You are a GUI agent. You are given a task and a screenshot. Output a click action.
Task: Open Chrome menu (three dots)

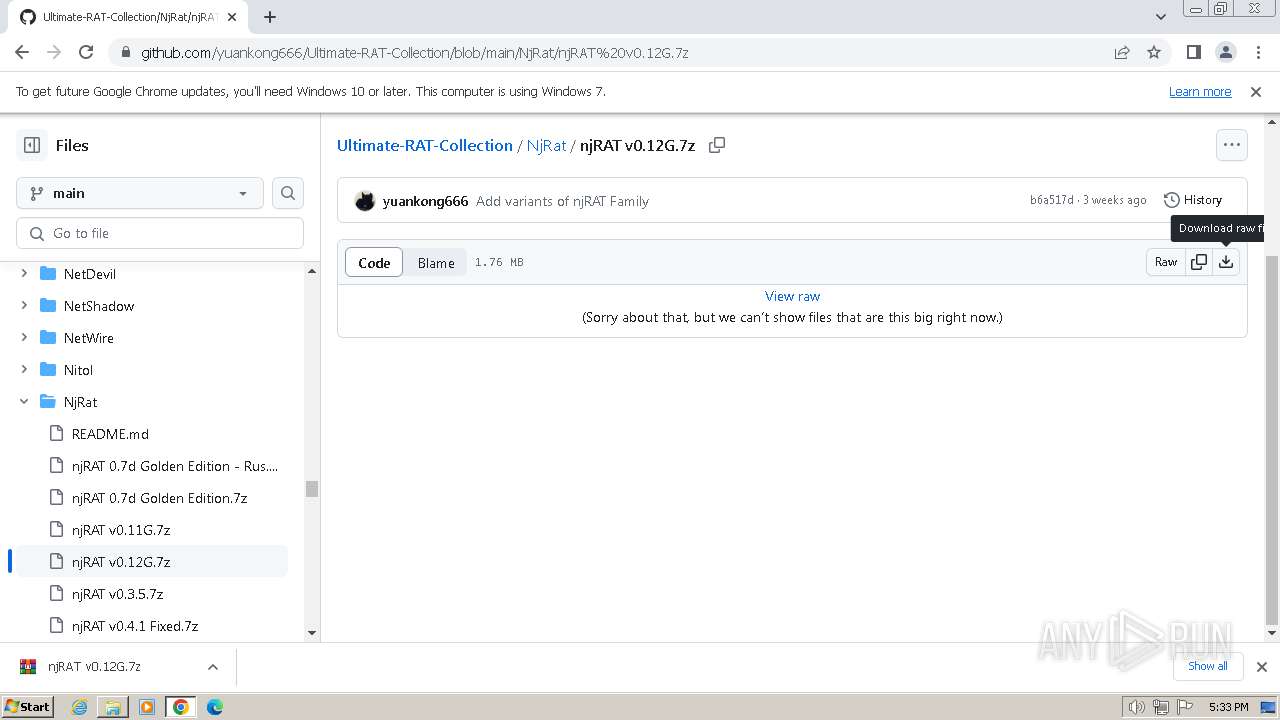coord(1257,52)
